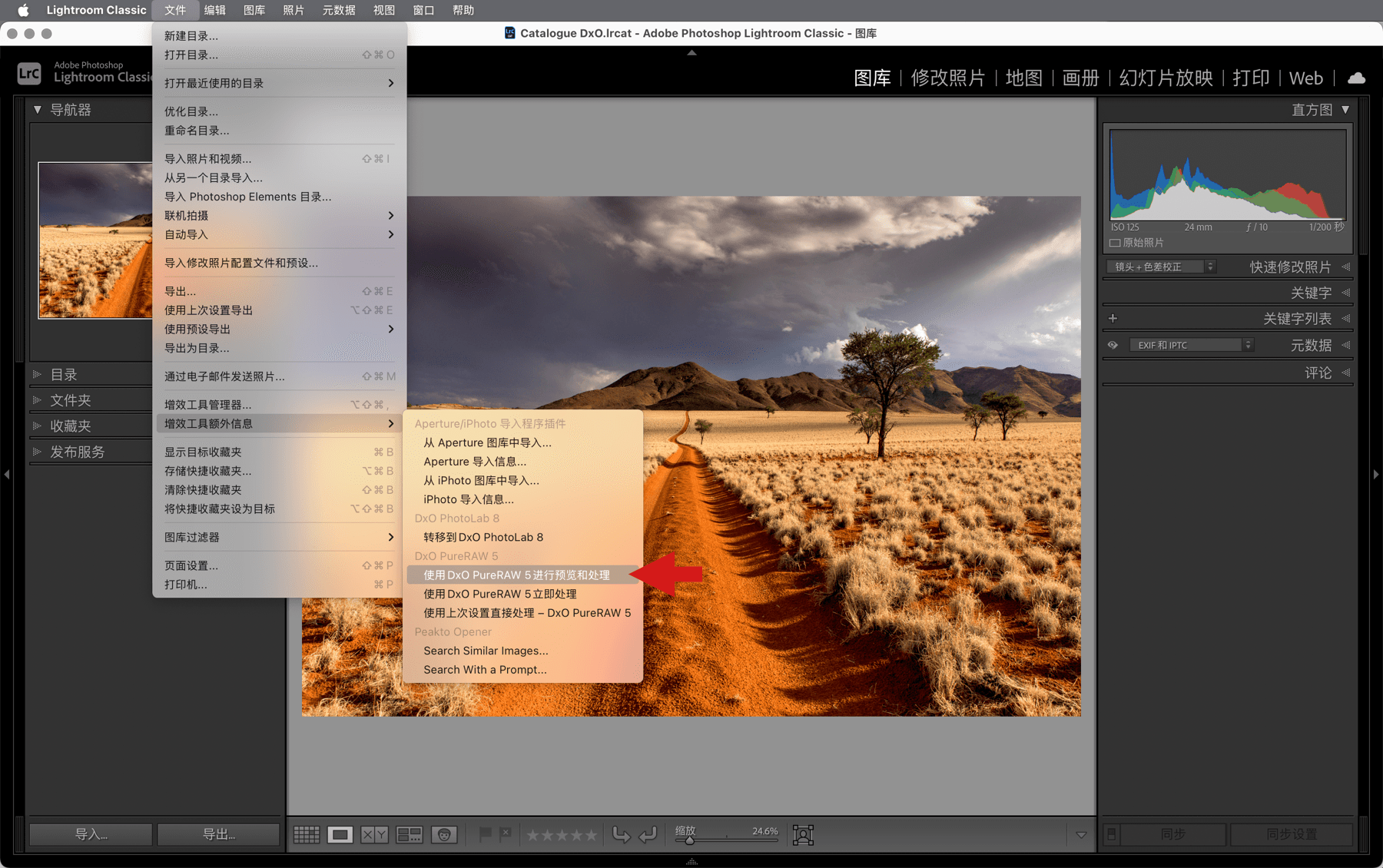Open 打开最近使用的目录 submenu
The image size is (1383, 868).
tap(279, 83)
